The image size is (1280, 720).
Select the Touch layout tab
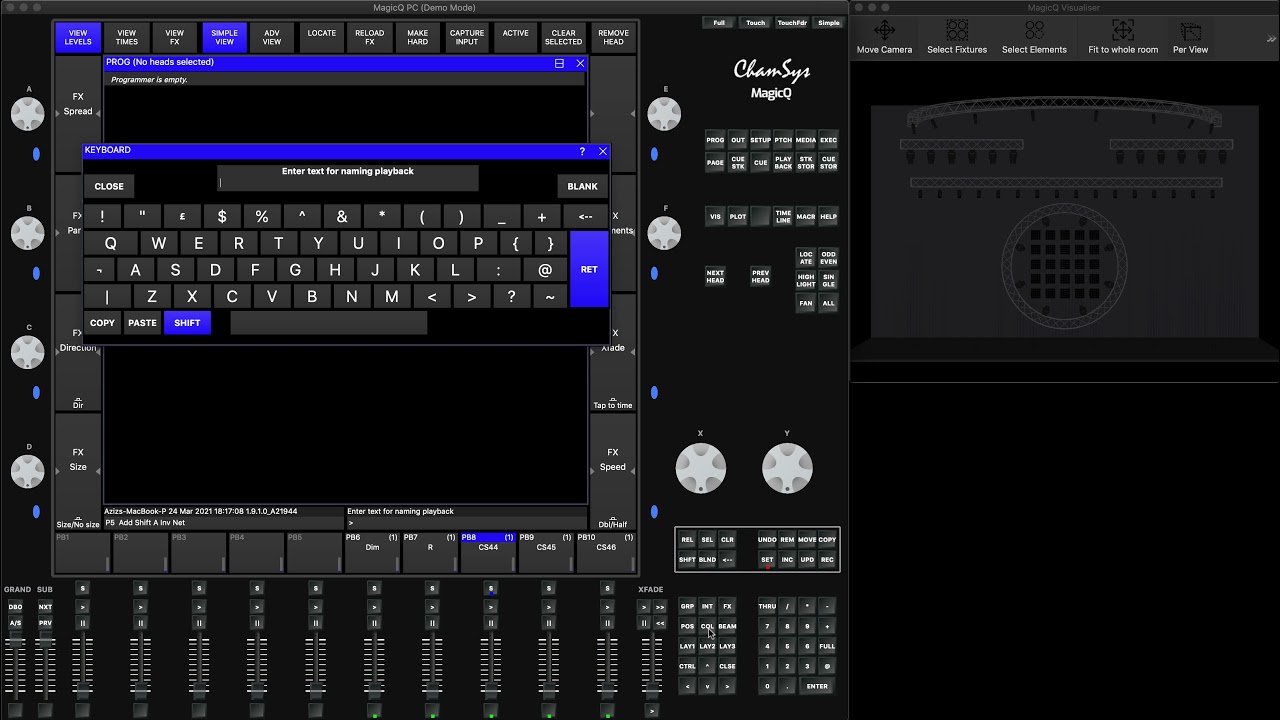tap(756, 22)
